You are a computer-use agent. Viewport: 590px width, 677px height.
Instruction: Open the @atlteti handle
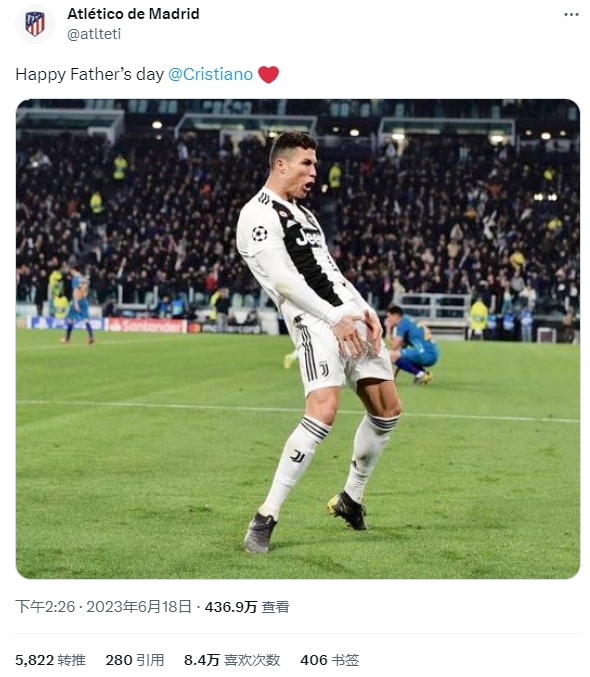[x=94, y=34]
